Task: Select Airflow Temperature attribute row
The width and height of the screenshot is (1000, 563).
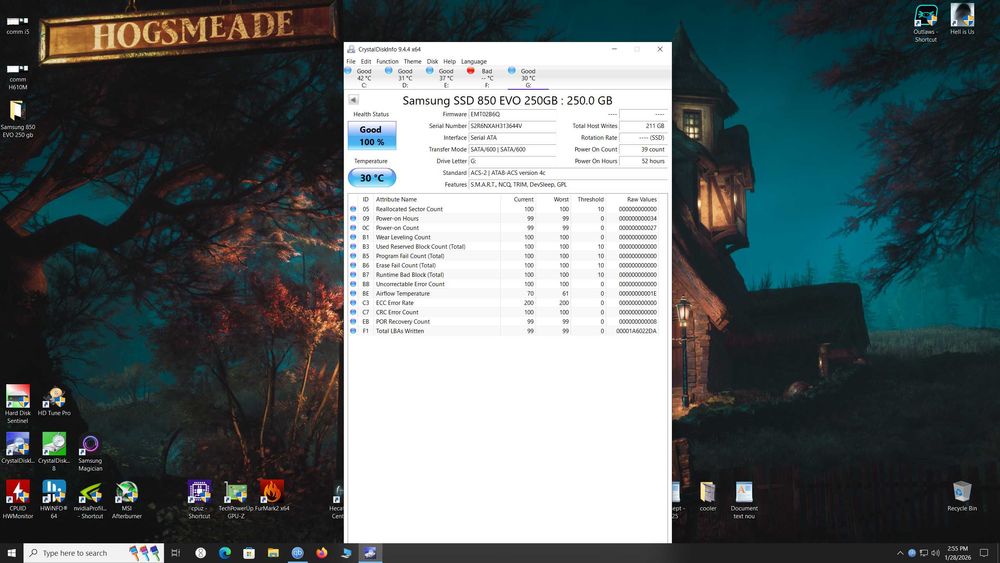Action: 508,293
